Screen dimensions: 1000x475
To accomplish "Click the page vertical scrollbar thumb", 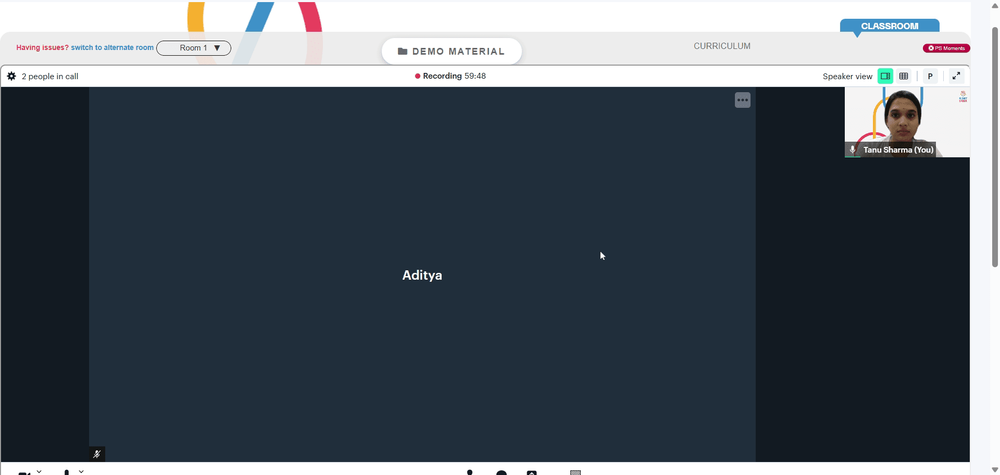I will tap(995, 147).
